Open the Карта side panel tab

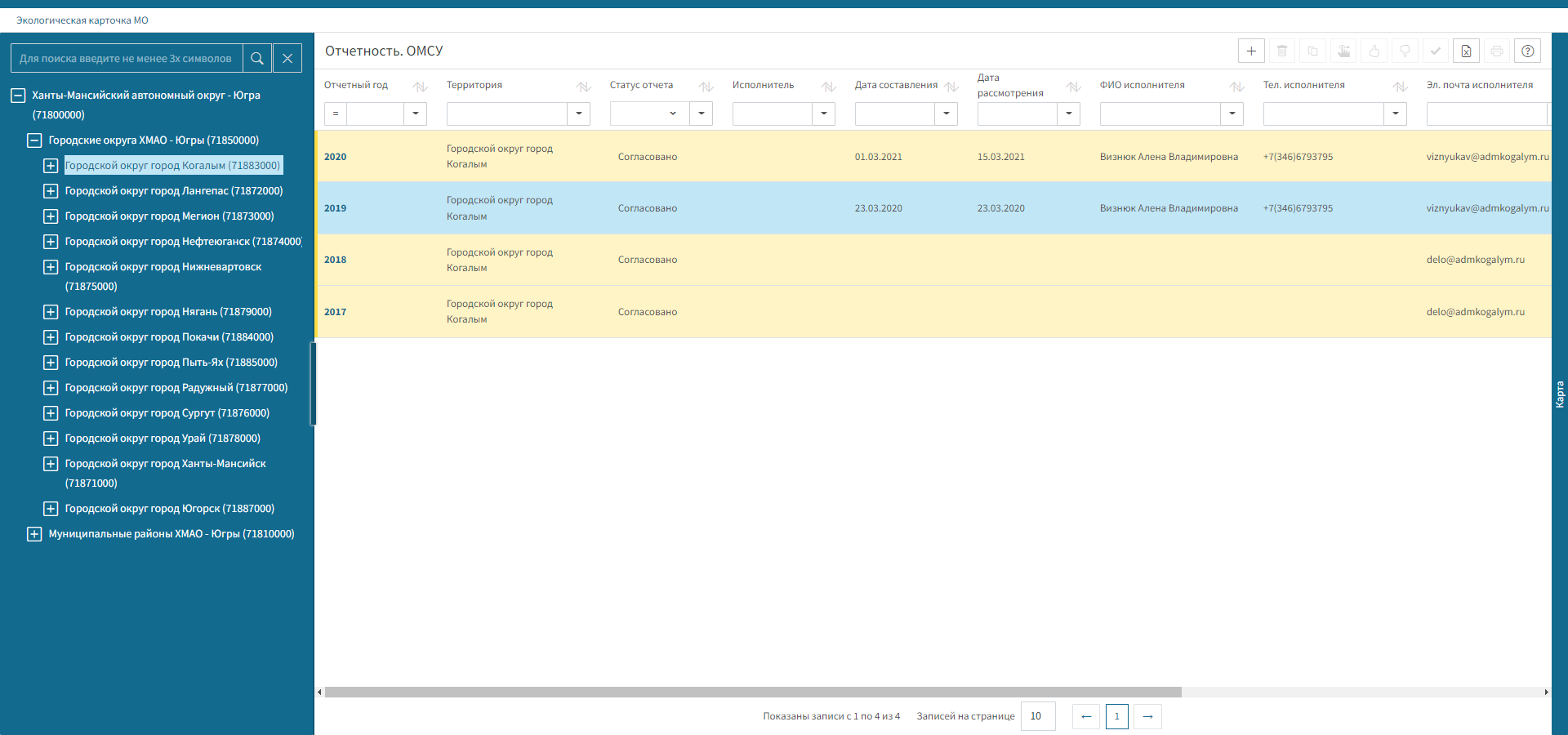1559,394
